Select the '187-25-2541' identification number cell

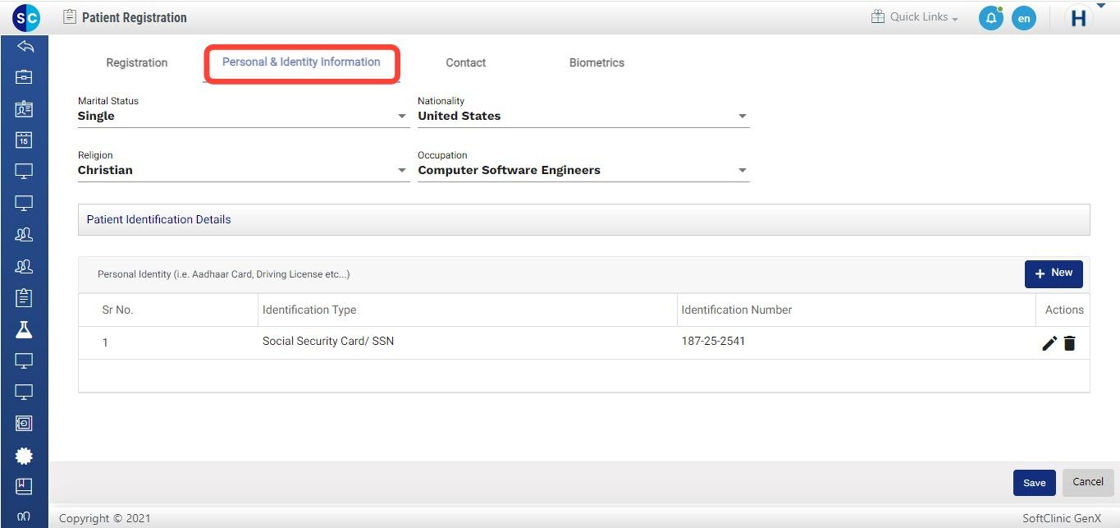[x=713, y=342]
